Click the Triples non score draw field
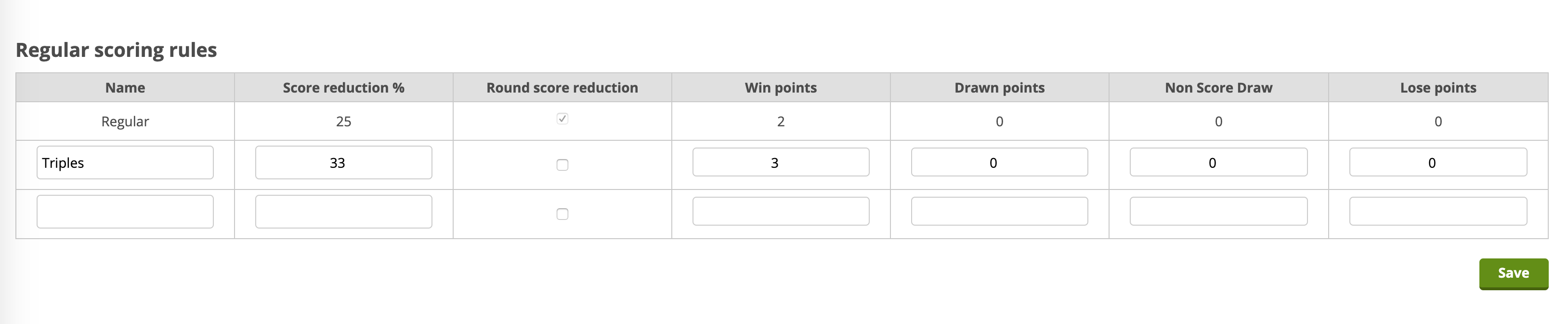This screenshot has height=324, width=1568. coord(1218,162)
